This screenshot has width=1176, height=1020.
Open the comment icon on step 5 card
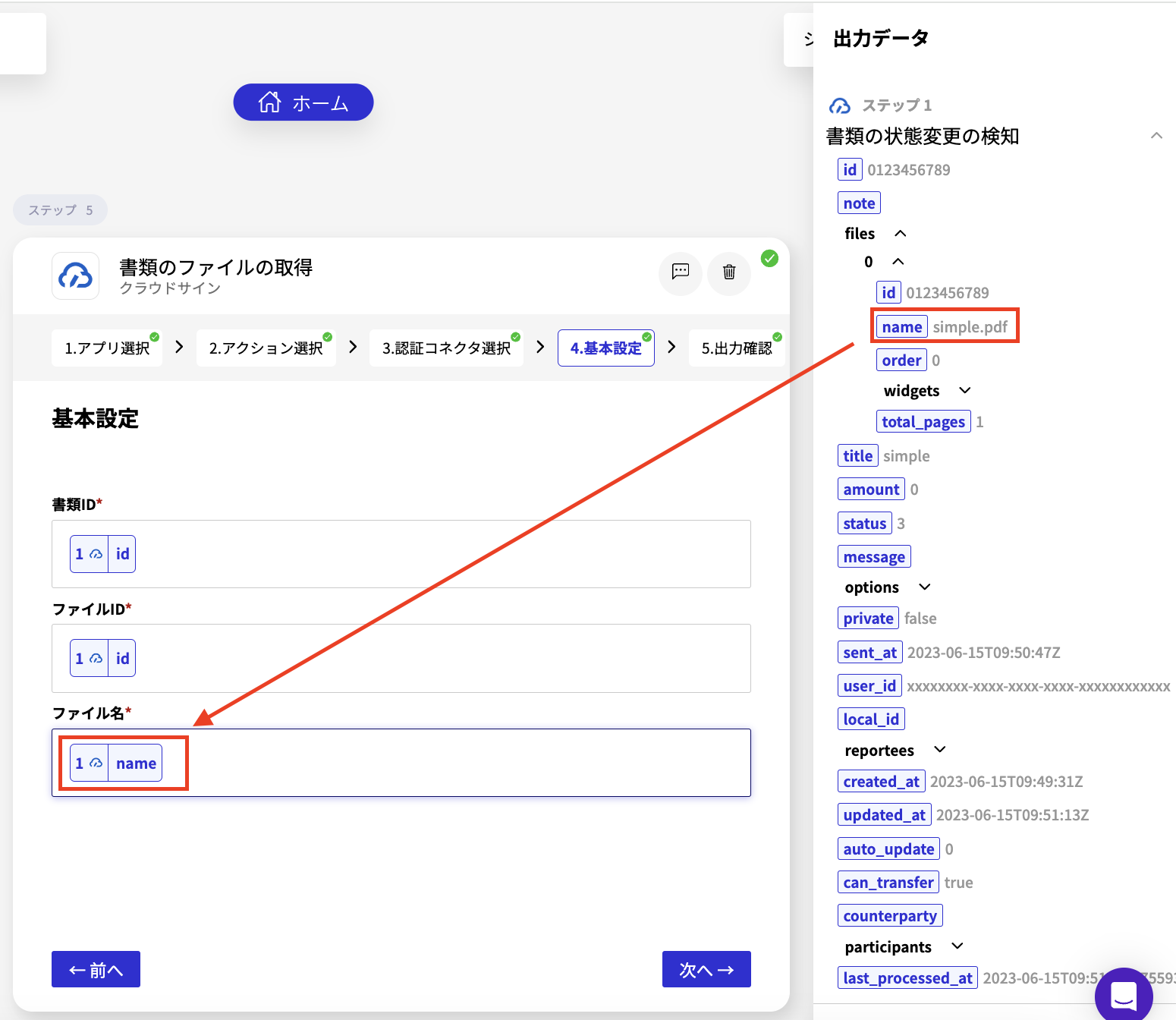point(681,272)
